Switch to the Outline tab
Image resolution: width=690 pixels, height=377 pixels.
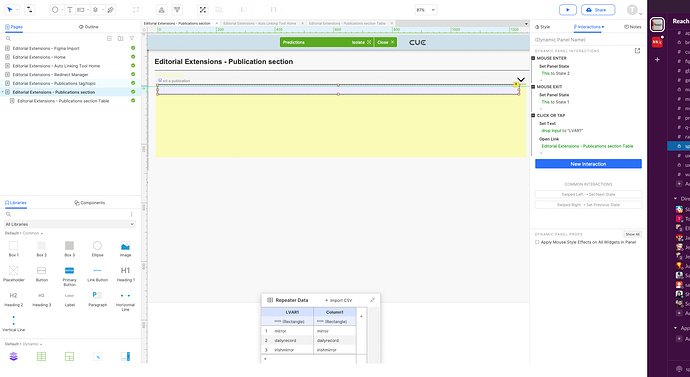tap(88, 27)
